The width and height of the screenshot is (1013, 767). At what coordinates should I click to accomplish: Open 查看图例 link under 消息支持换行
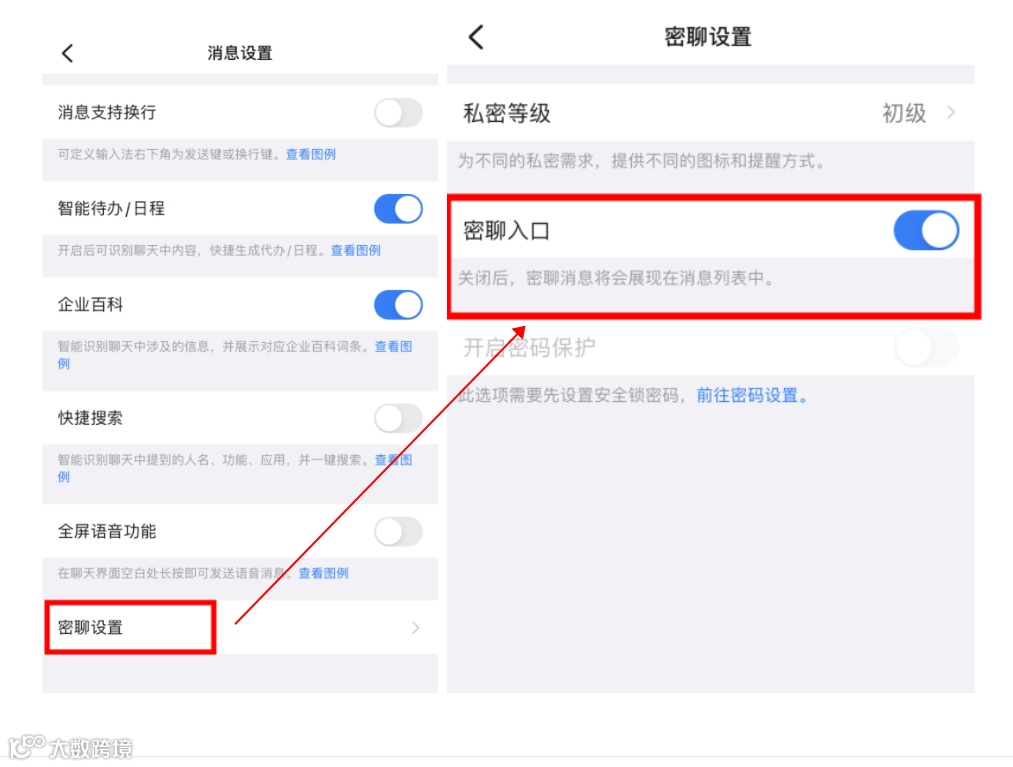click(x=311, y=154)
